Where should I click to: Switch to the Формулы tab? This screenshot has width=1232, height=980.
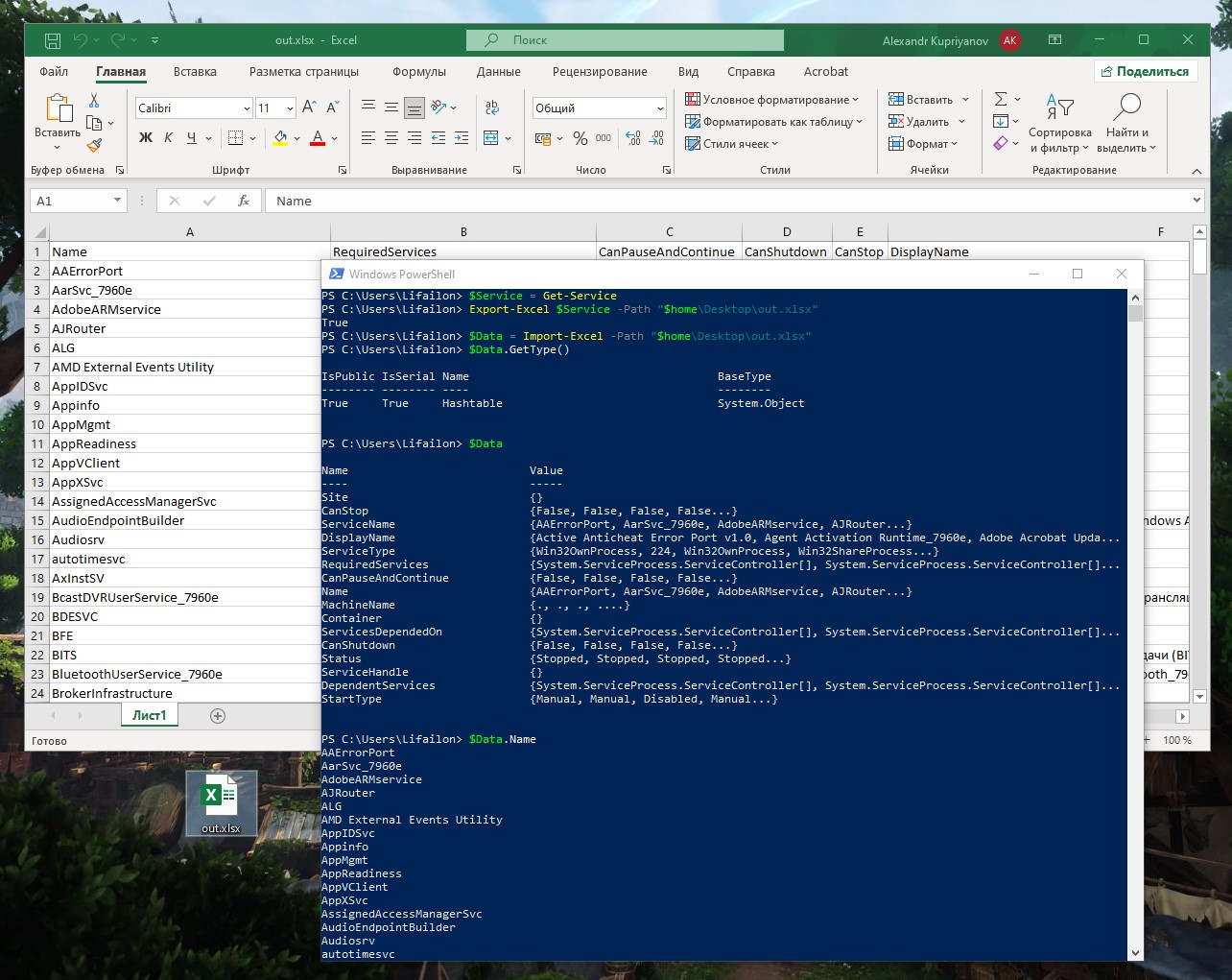[419, 71]
